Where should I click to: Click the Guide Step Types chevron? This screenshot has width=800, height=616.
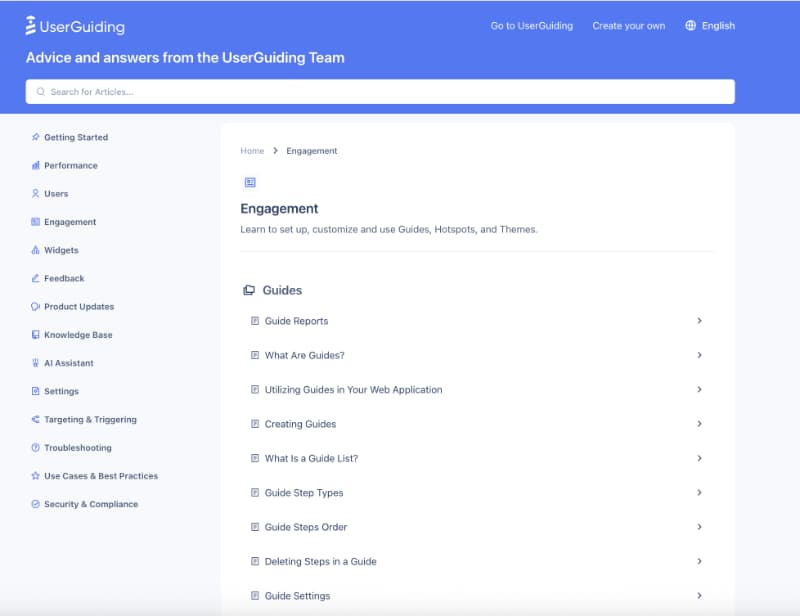699,492
